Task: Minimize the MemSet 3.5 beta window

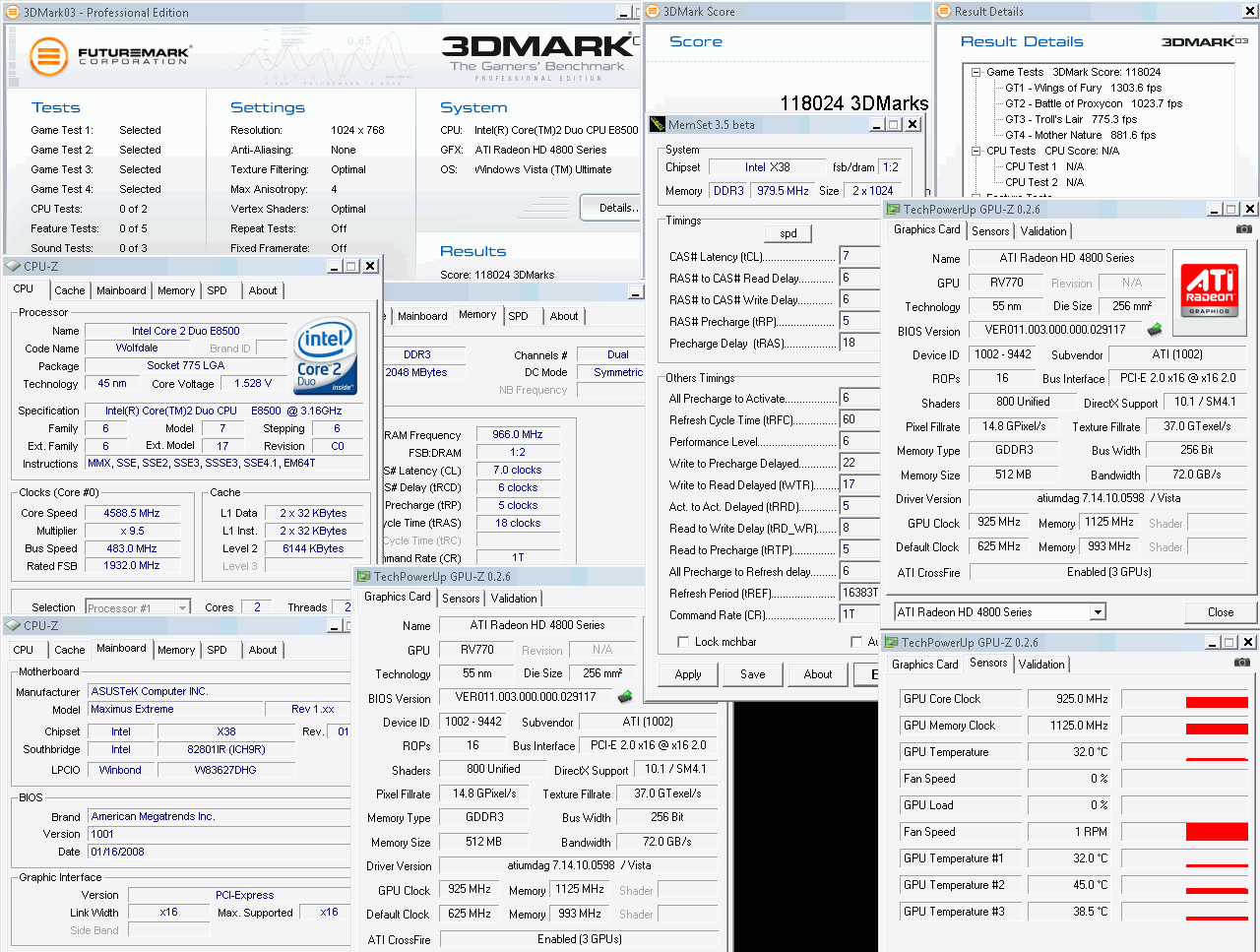Action: pos(877,125)
